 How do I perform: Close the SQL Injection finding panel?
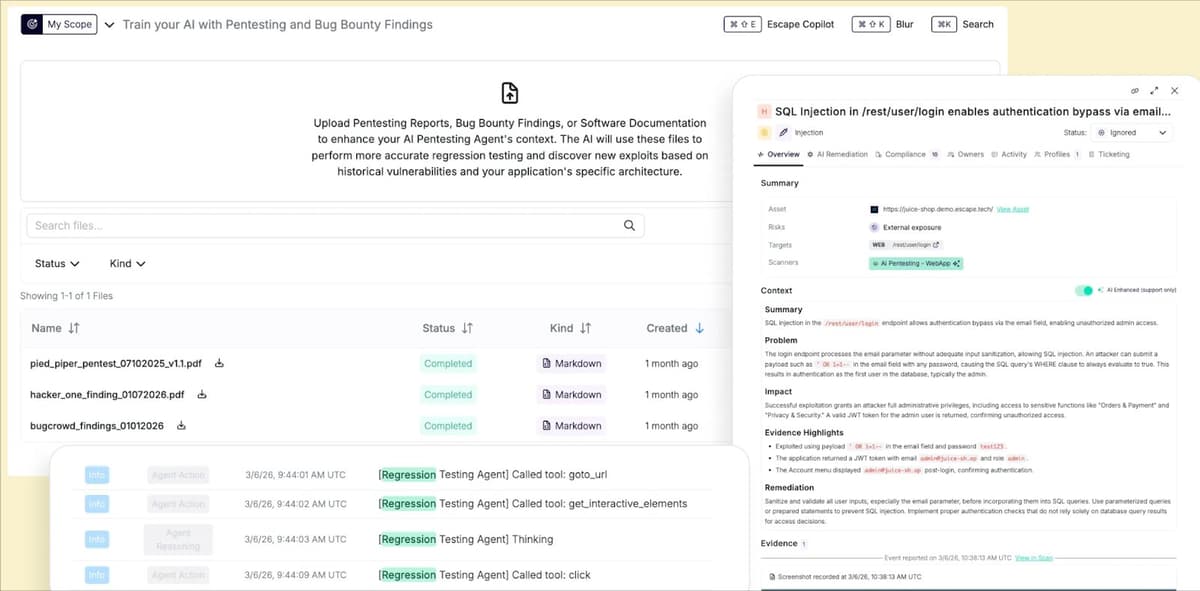point(1175,90)
